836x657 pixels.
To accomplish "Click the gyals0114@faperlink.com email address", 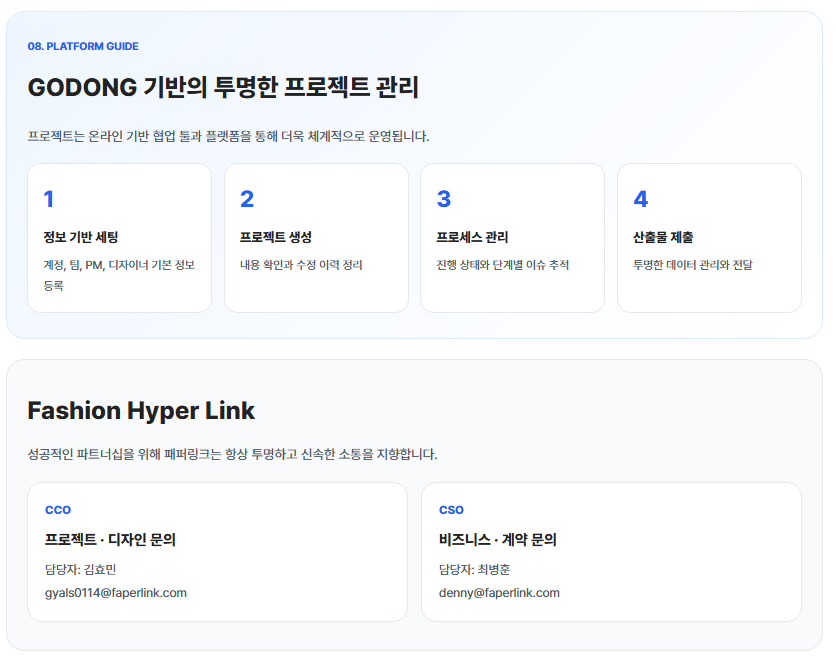I will [116, 592].
